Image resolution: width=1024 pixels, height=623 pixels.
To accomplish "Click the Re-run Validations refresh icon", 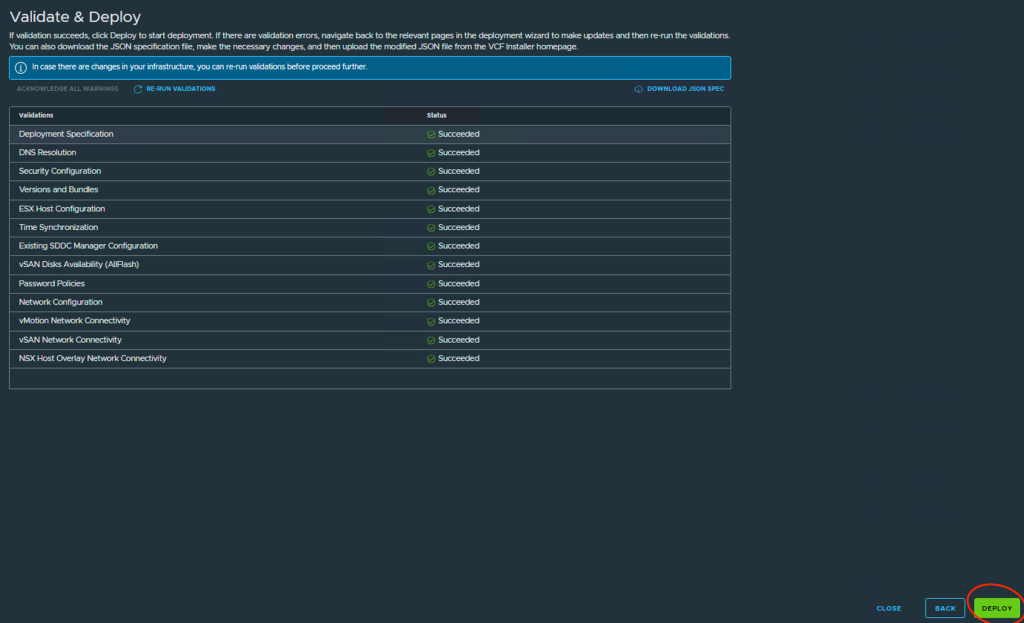I will [x=138, y=89].
